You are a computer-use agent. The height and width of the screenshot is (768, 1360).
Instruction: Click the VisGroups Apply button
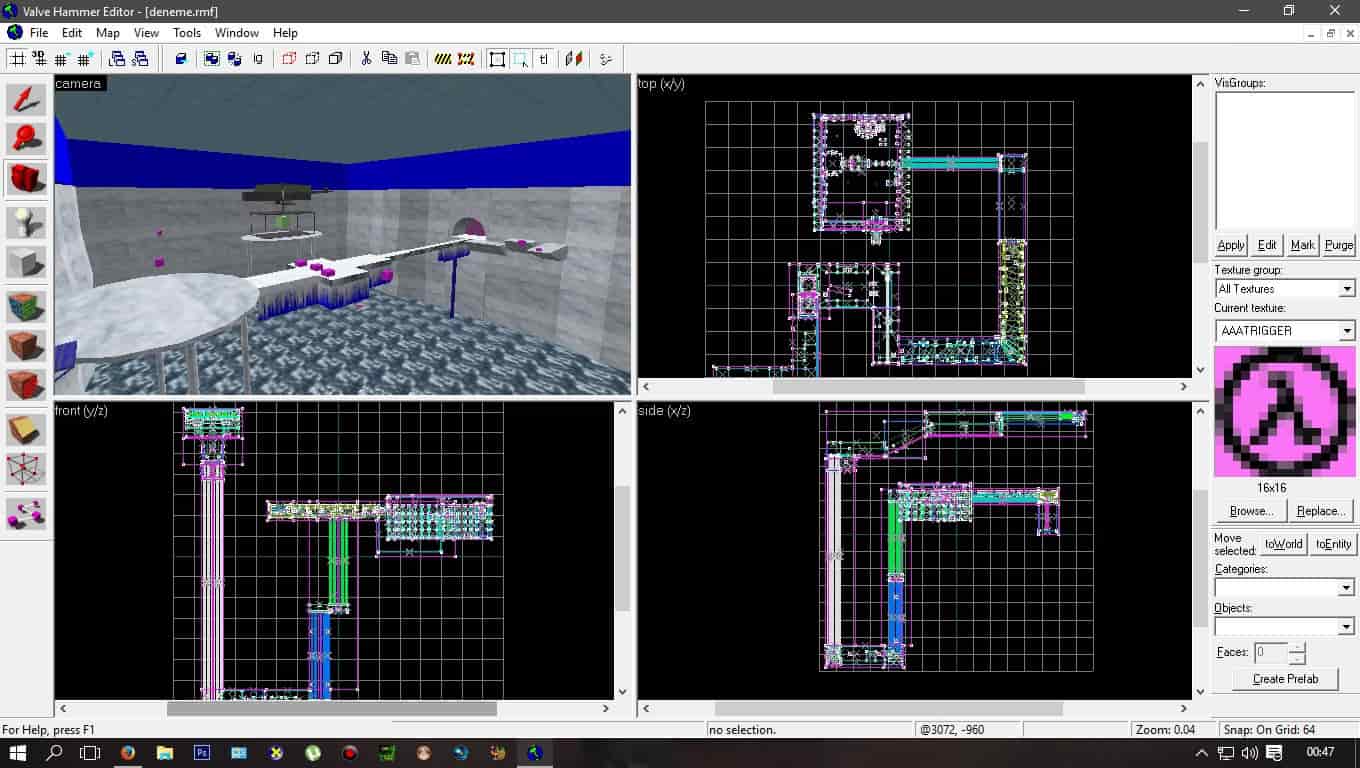tap(1231, 245)
